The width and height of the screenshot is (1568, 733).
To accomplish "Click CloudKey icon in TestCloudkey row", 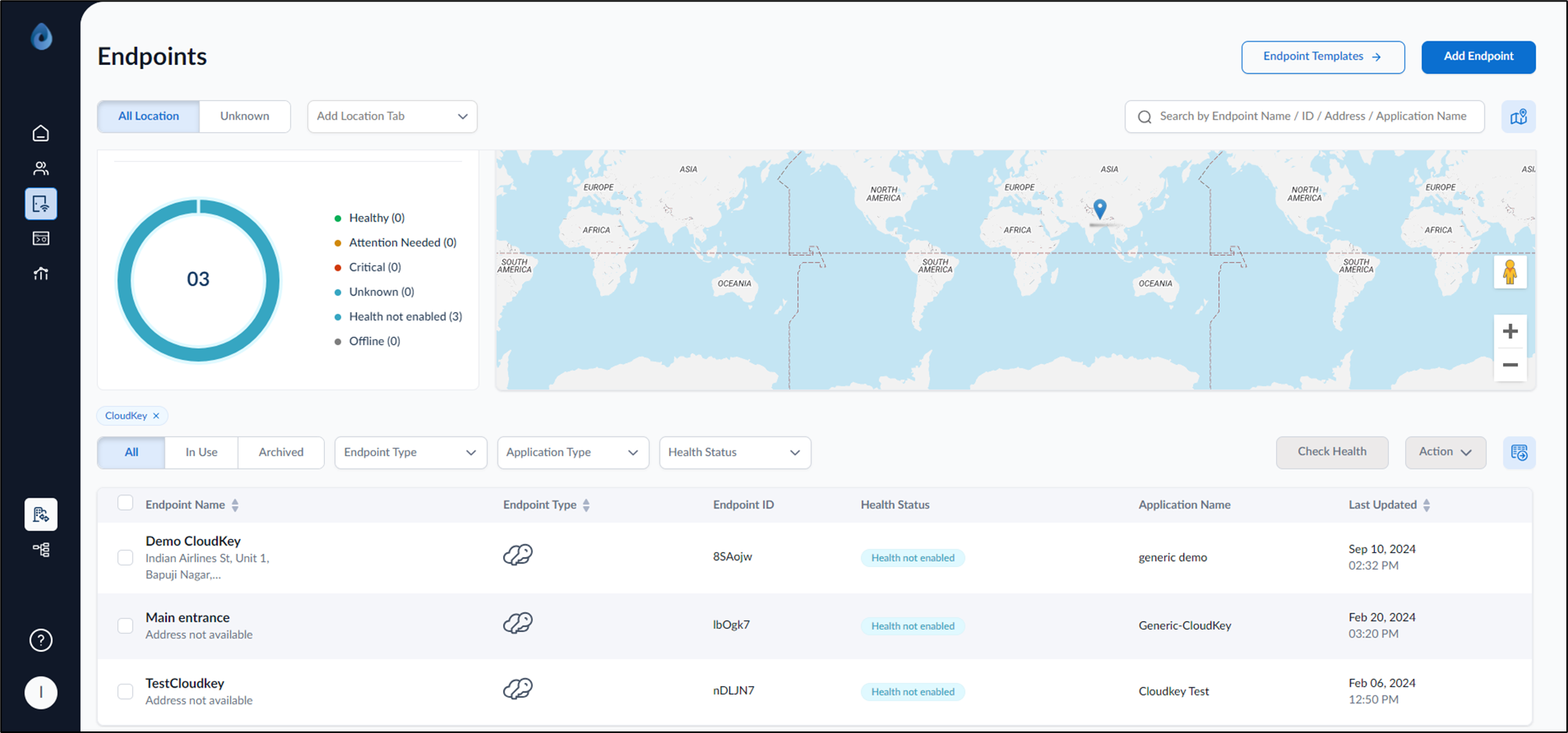I will click(x=517, y=688).
